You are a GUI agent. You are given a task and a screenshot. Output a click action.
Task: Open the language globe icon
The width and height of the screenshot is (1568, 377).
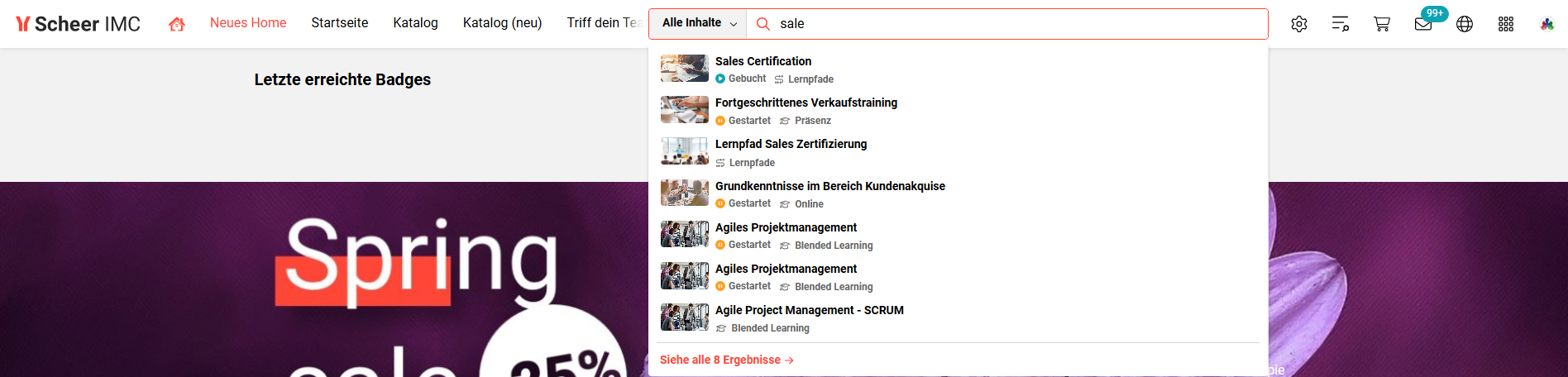pos(1465,24)
